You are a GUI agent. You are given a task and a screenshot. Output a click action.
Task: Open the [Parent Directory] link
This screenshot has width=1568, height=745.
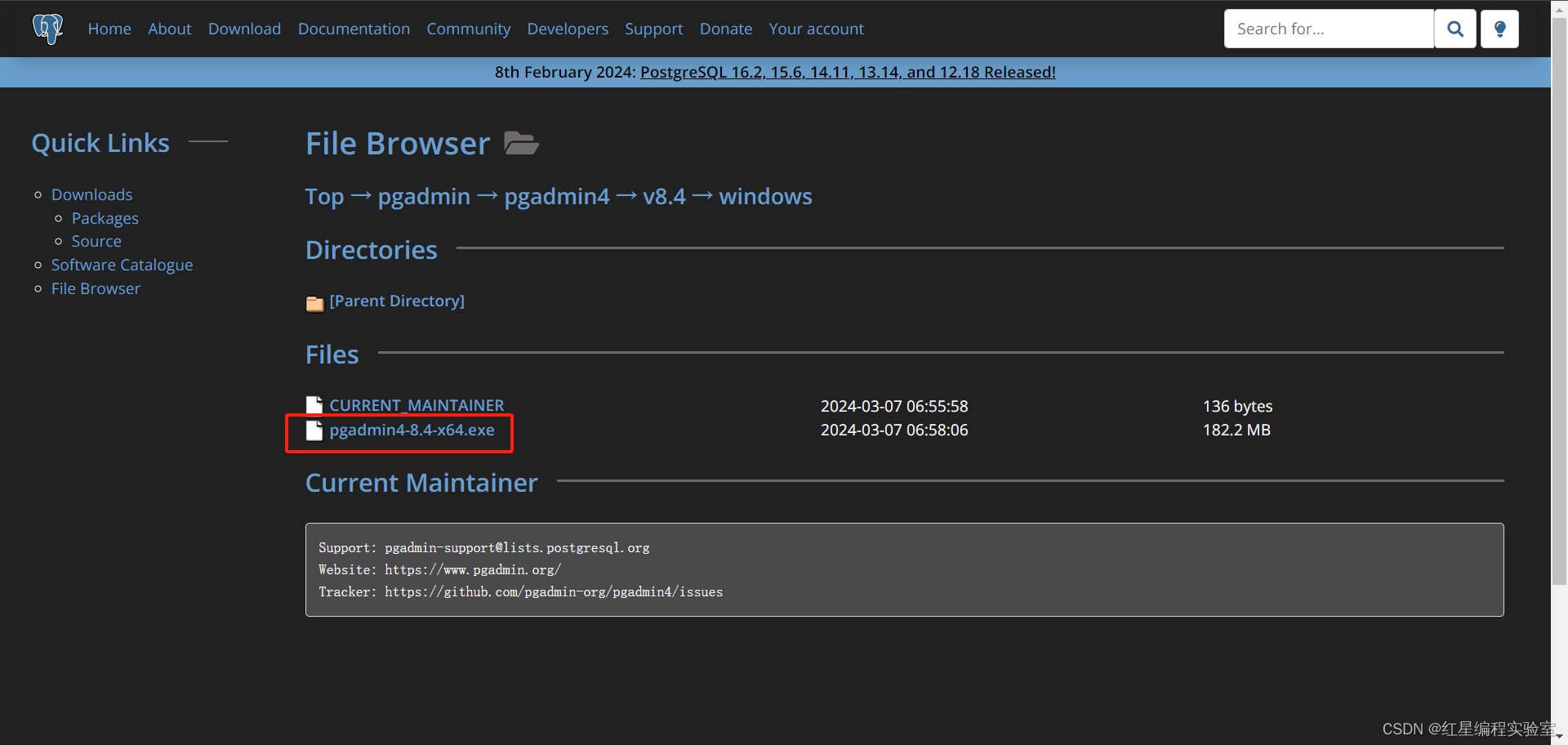[x=397, y=301]
